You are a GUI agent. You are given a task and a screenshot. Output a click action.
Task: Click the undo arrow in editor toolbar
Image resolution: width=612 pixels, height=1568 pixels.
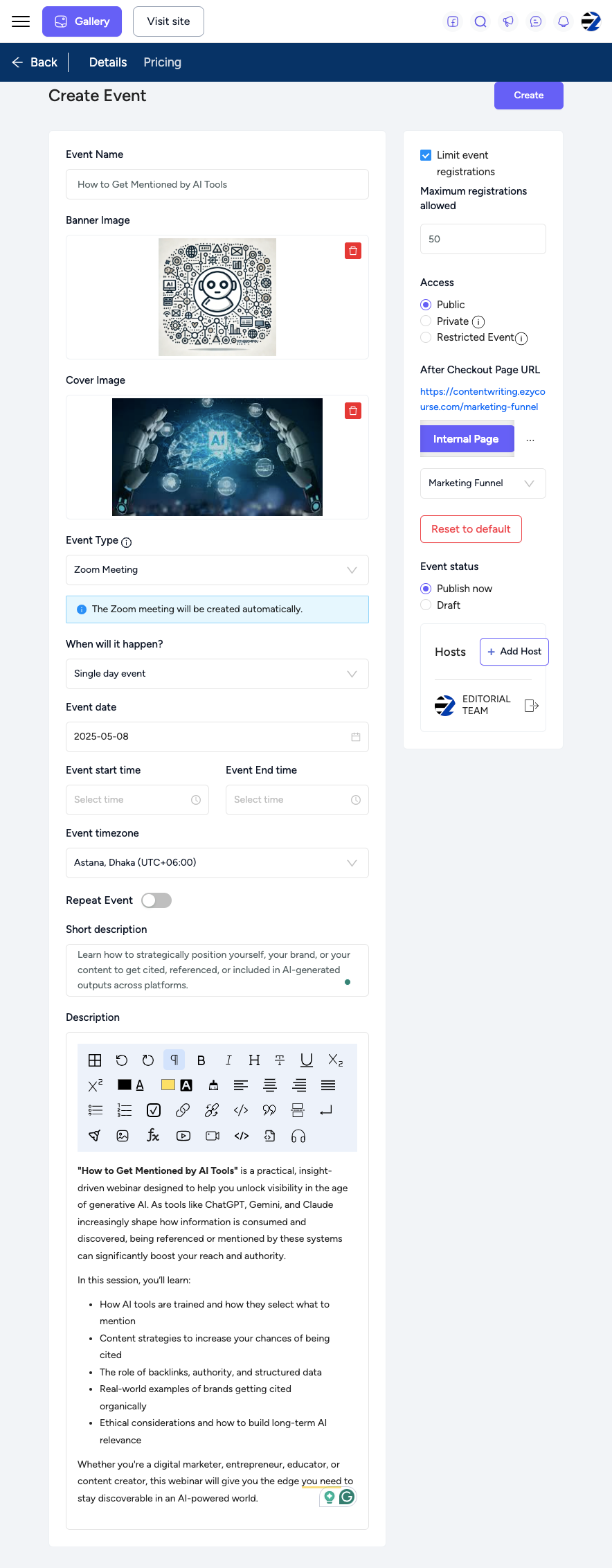[122, 1060]
